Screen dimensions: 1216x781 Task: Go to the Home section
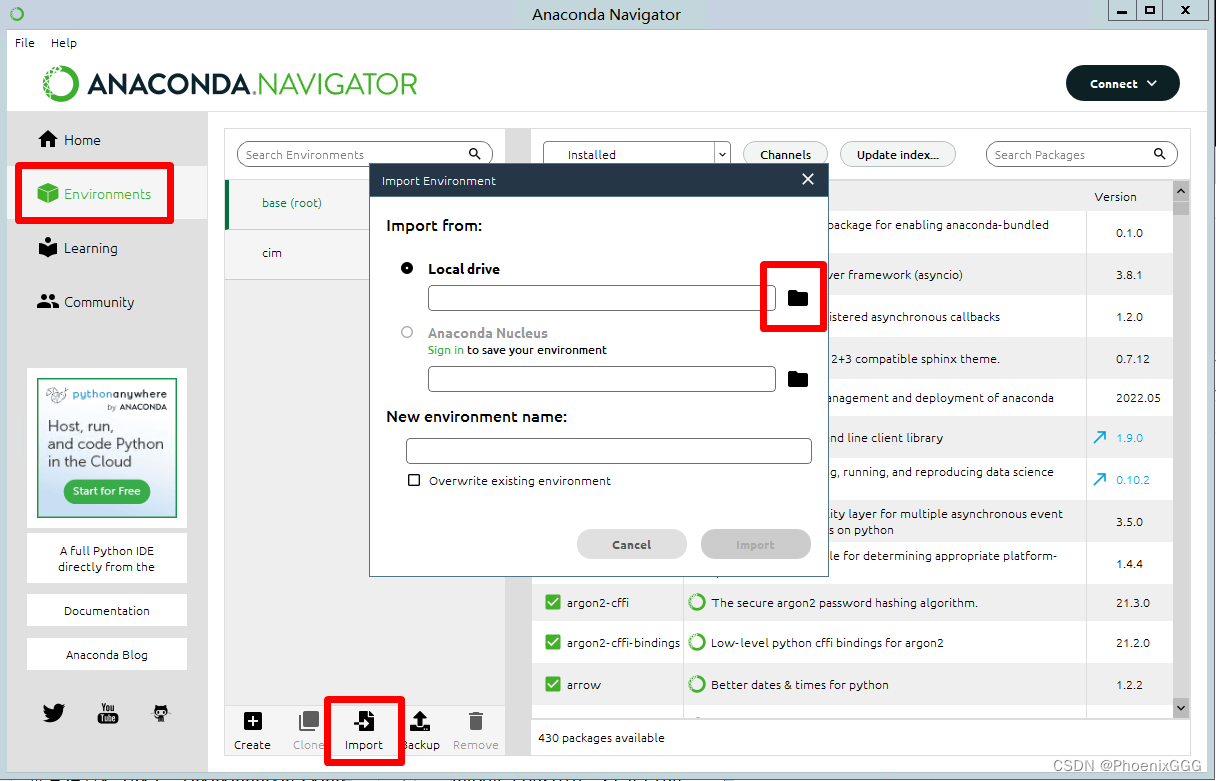click(70, 140)
